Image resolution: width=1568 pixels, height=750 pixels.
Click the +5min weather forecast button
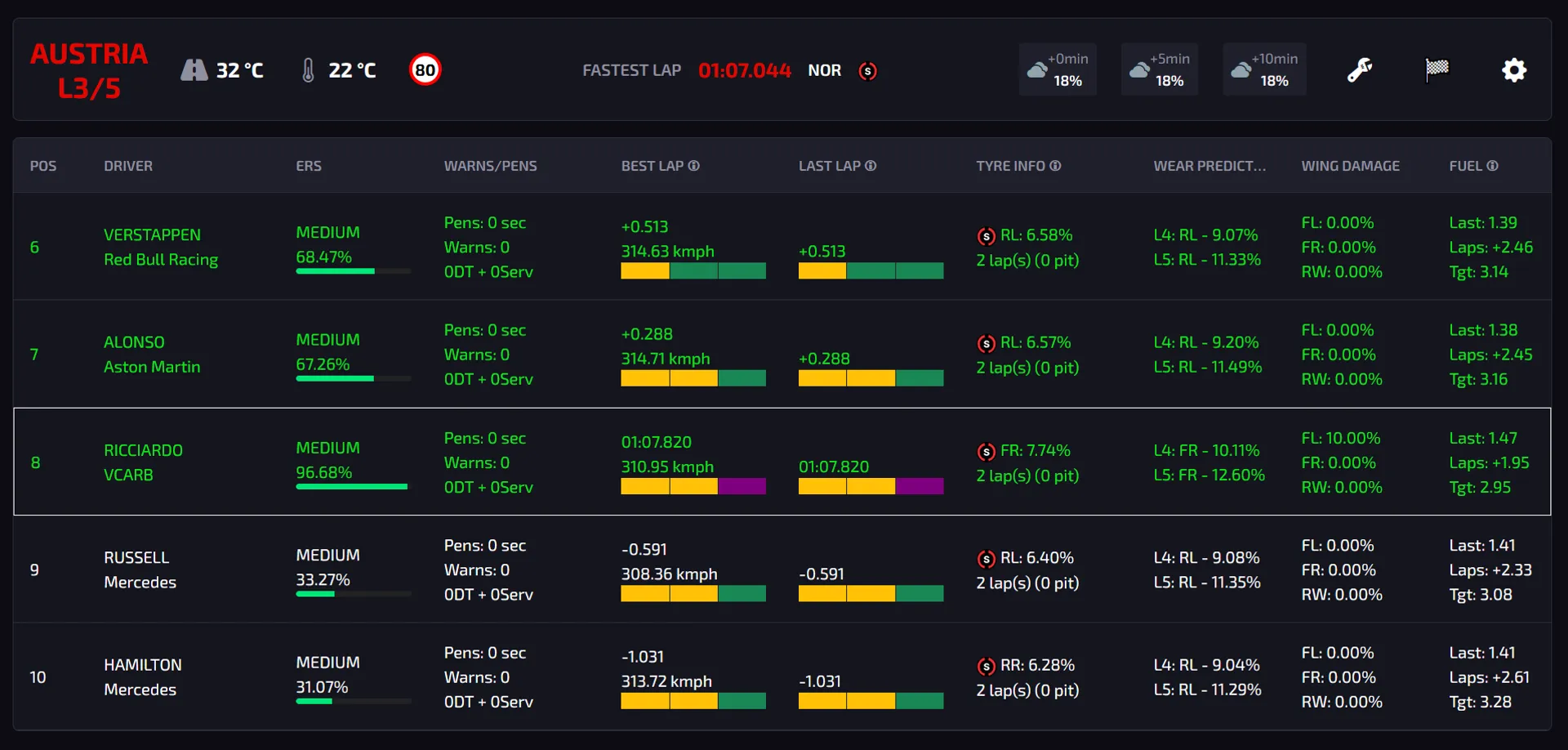tap(1160, 69)
